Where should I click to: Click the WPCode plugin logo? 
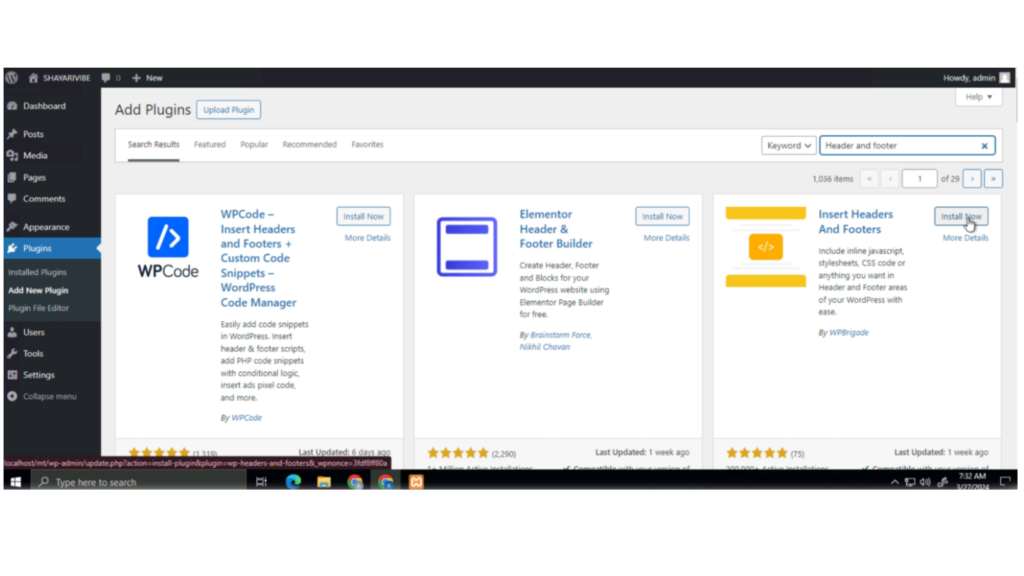(x=168, y=247)
